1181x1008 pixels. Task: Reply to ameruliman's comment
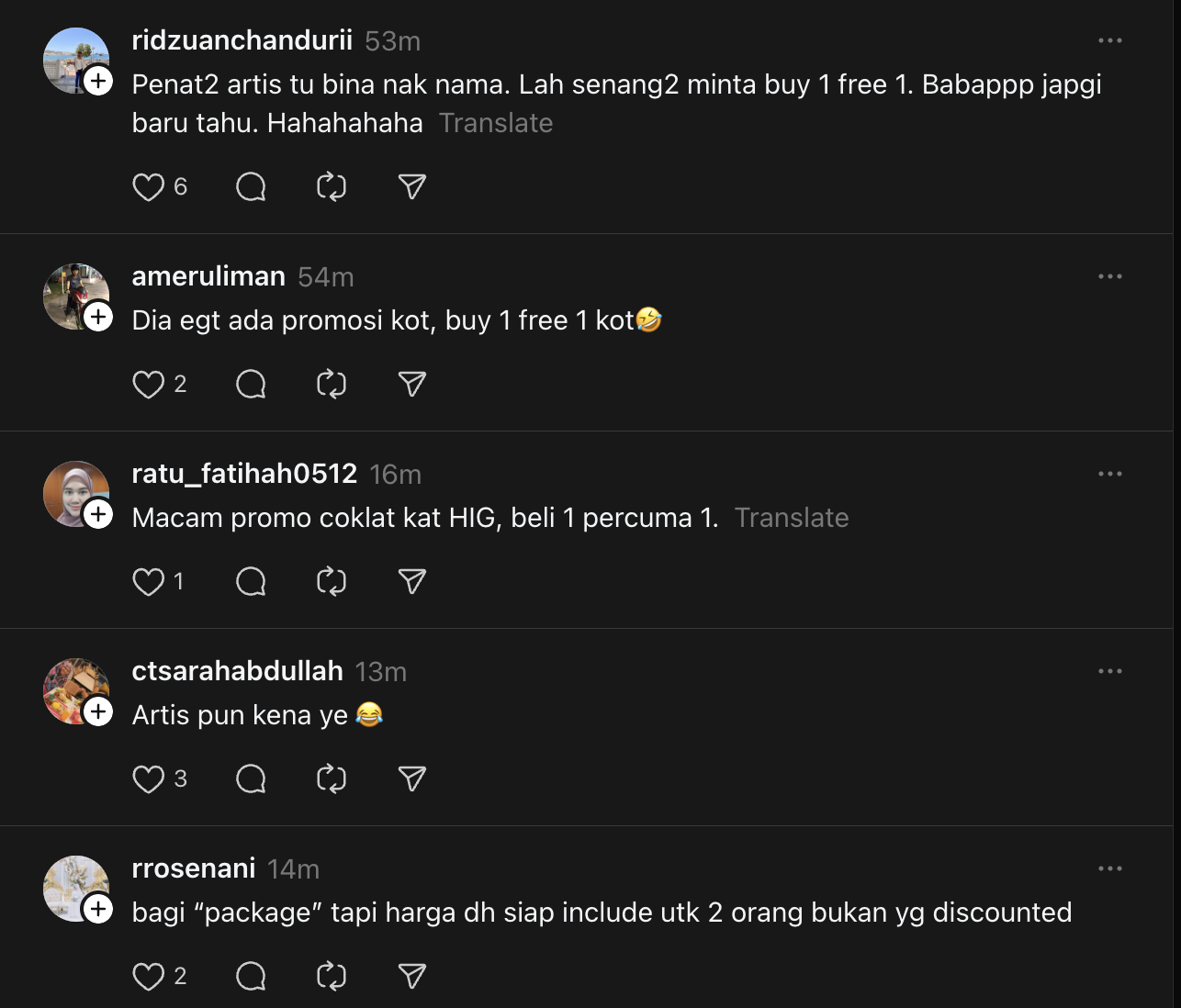[251, 385]
